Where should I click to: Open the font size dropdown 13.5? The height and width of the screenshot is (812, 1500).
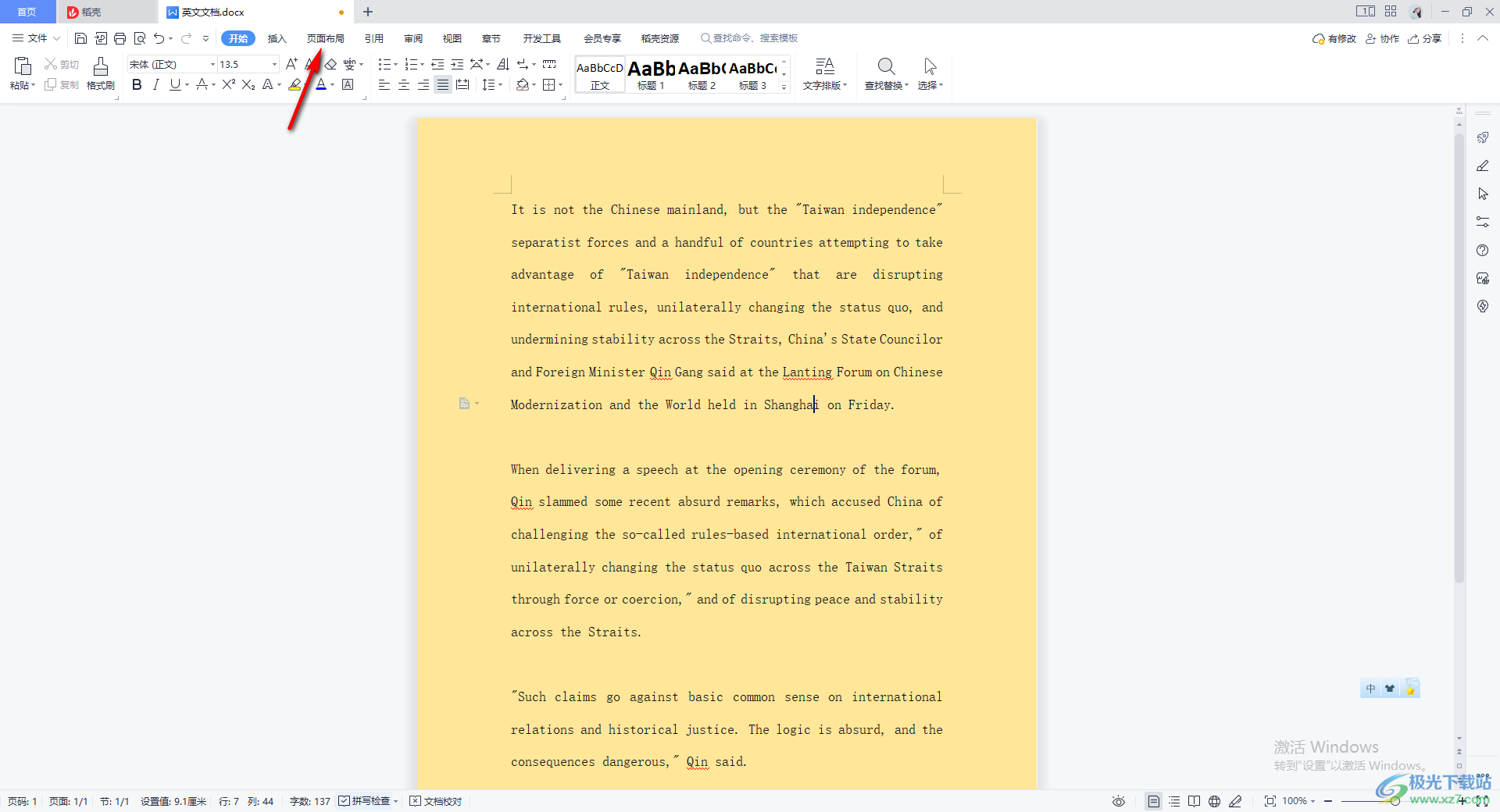(274, 64)
